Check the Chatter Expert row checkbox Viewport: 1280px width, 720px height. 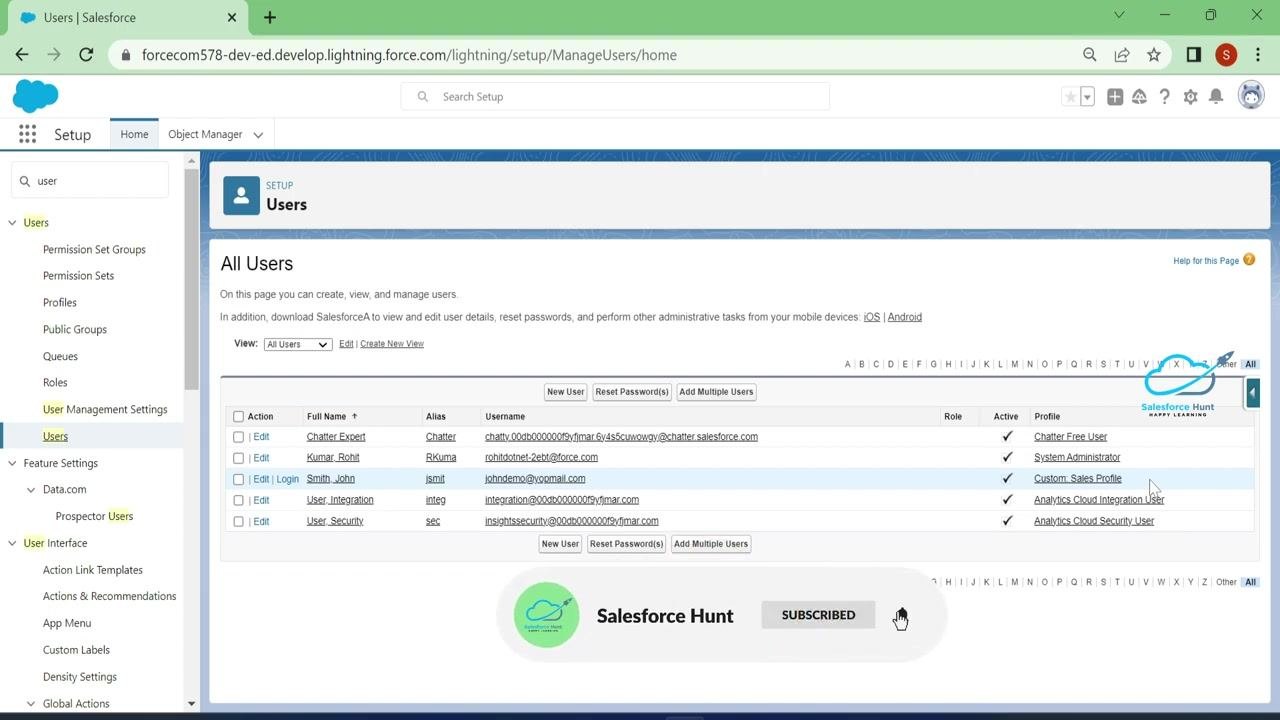point(238,437)
